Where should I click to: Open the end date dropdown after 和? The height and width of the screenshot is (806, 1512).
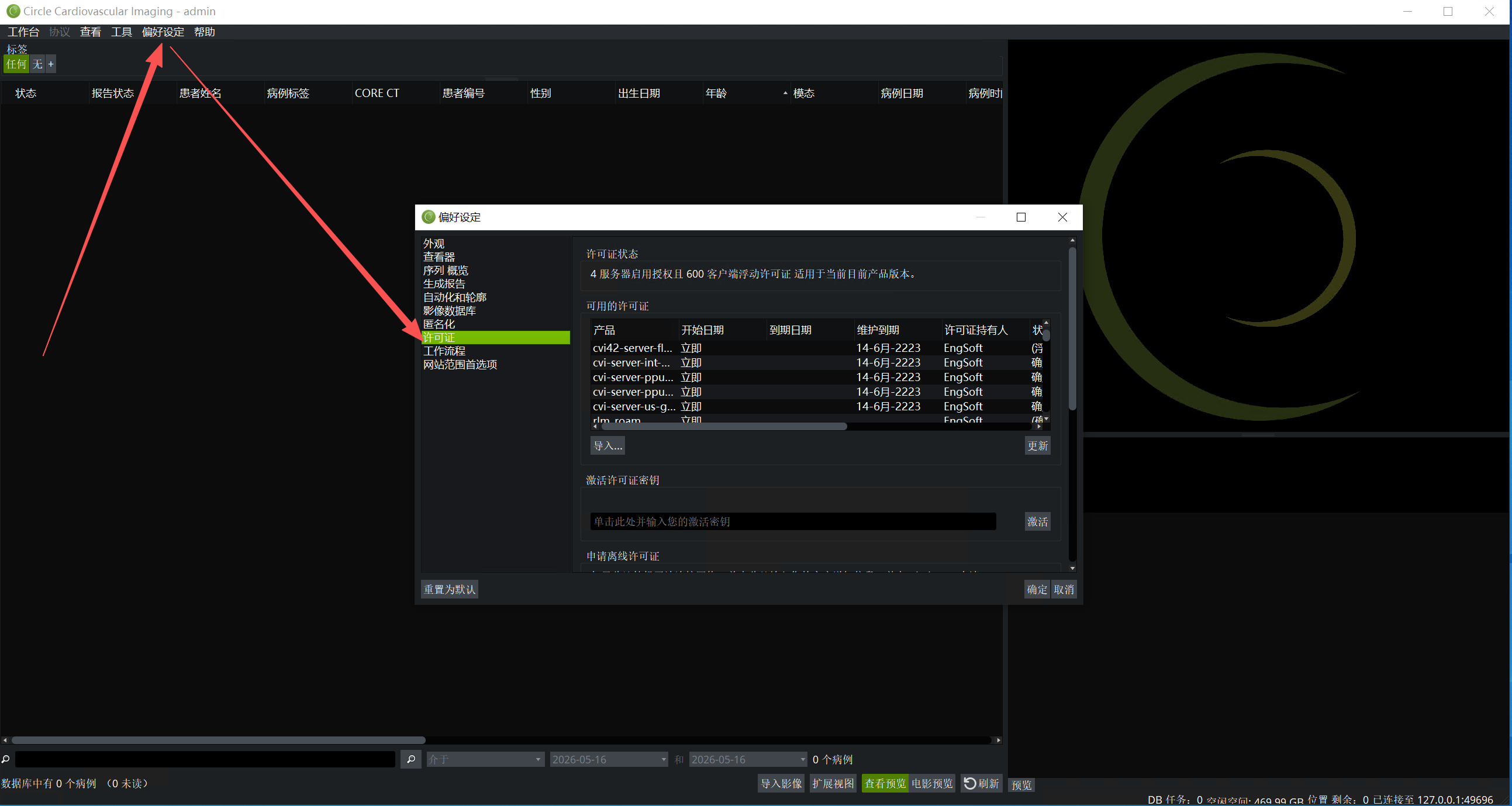coord(748,759)
